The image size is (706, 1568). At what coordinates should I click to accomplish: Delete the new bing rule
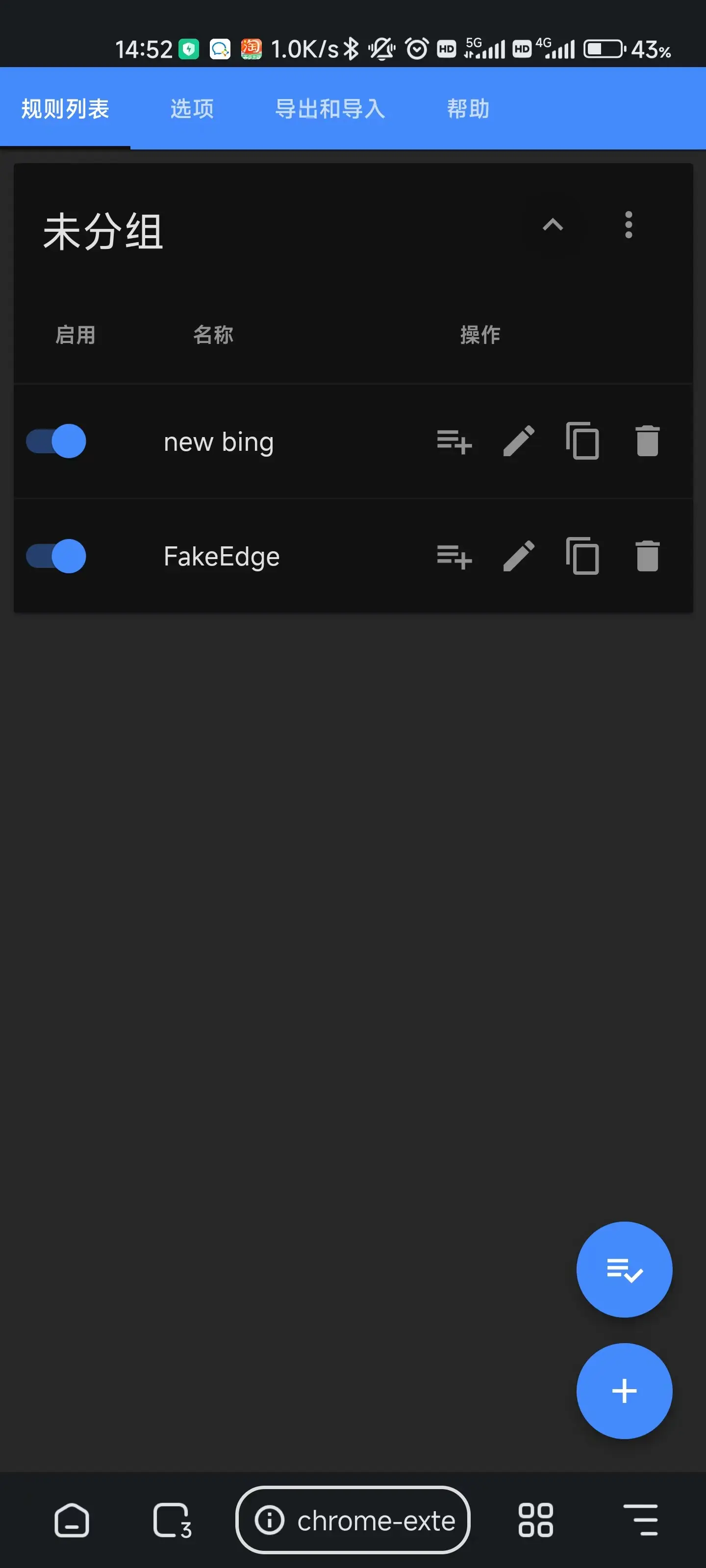click(647, 441)
